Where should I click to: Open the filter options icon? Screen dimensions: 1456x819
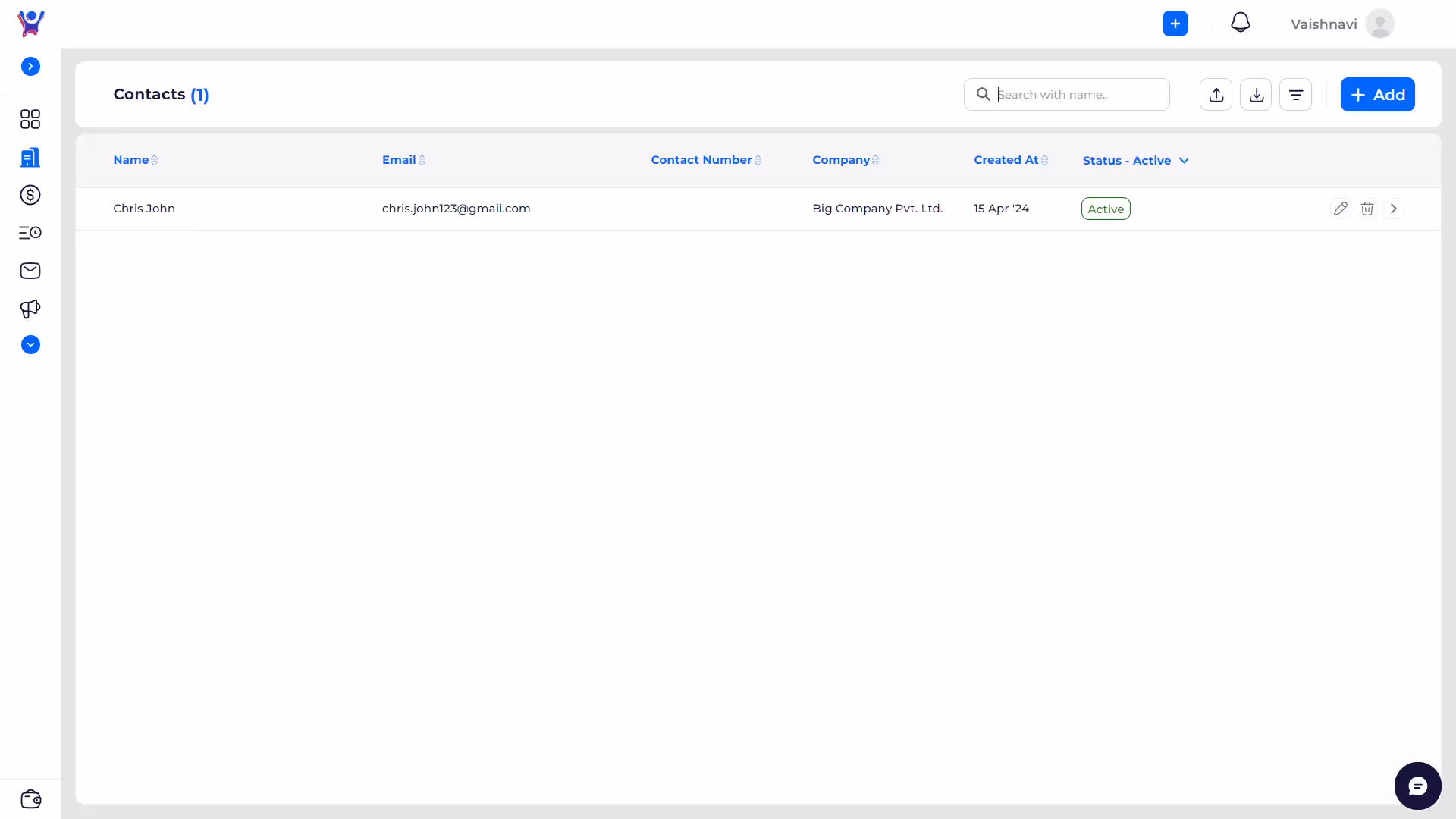tap(1295, 95)
